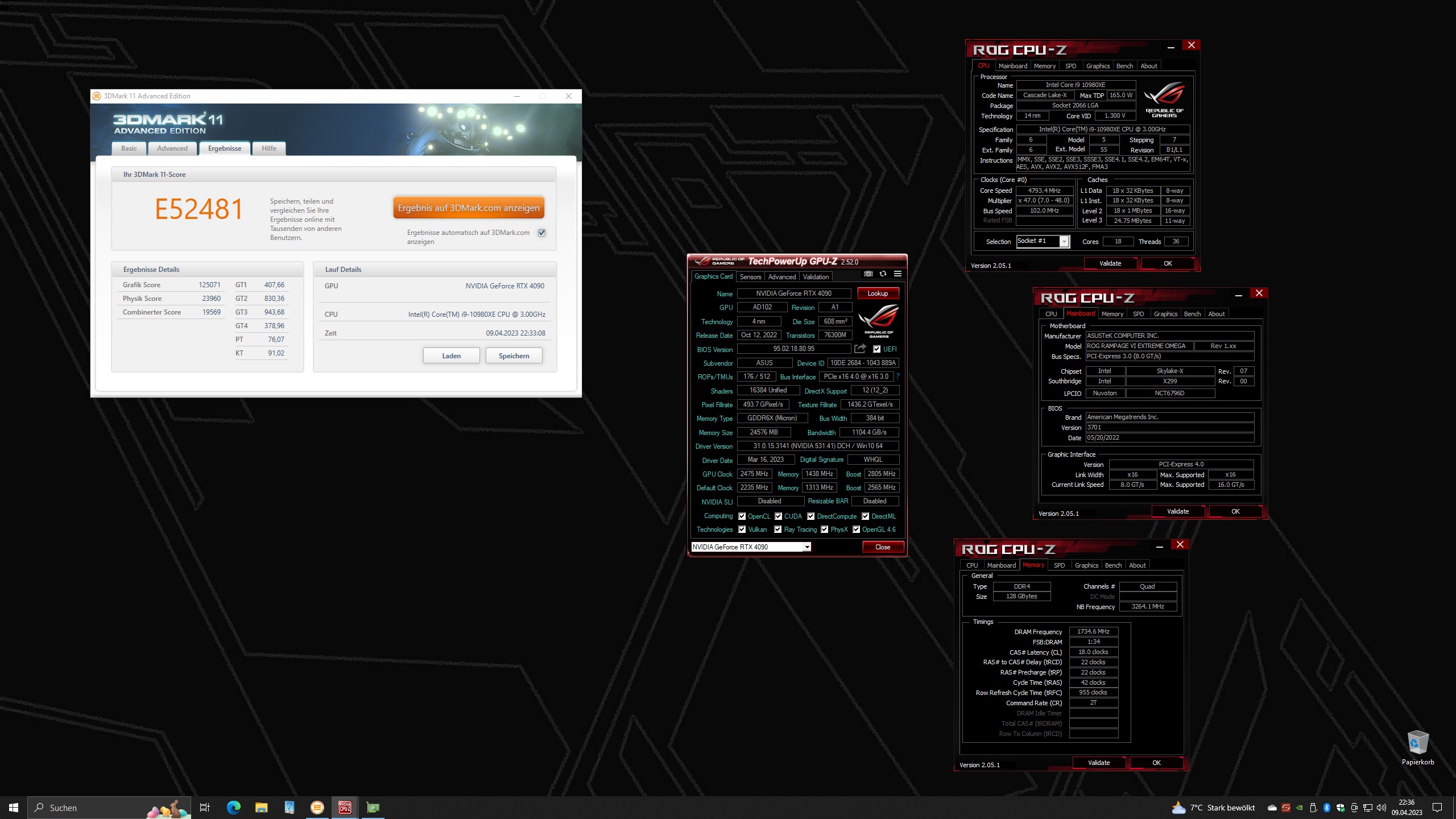Open the Hilfe tab in 3DMark 11
The height and width of the screenshot is (819, 1456).
coord(269,148)
